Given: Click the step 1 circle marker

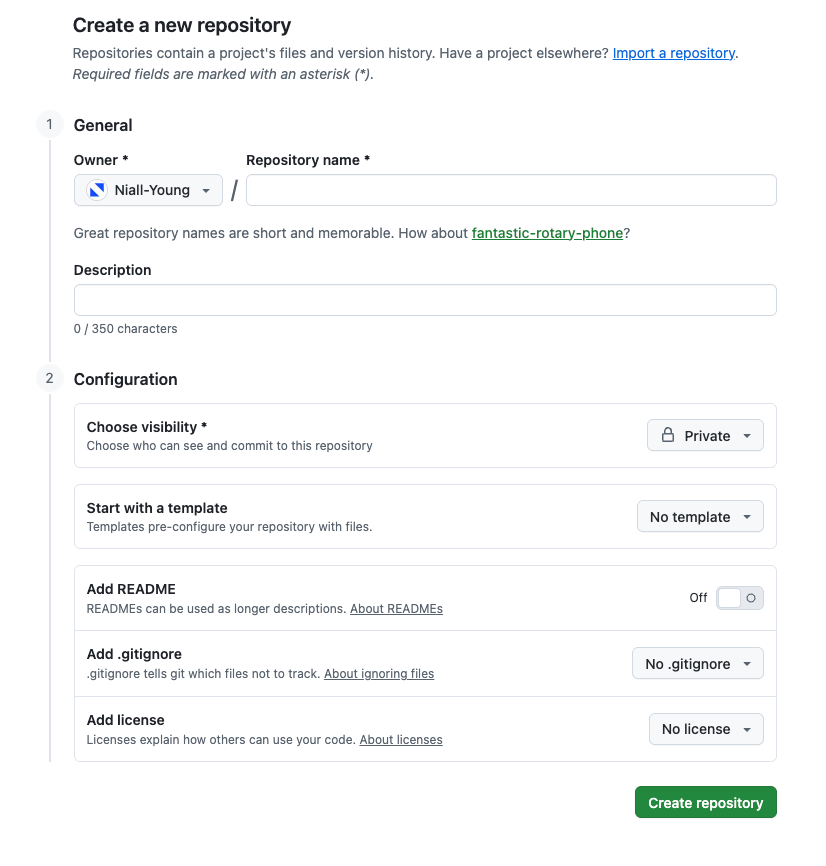Looking at the screenshot, I should pyautogui.click(x=50, y=124).
